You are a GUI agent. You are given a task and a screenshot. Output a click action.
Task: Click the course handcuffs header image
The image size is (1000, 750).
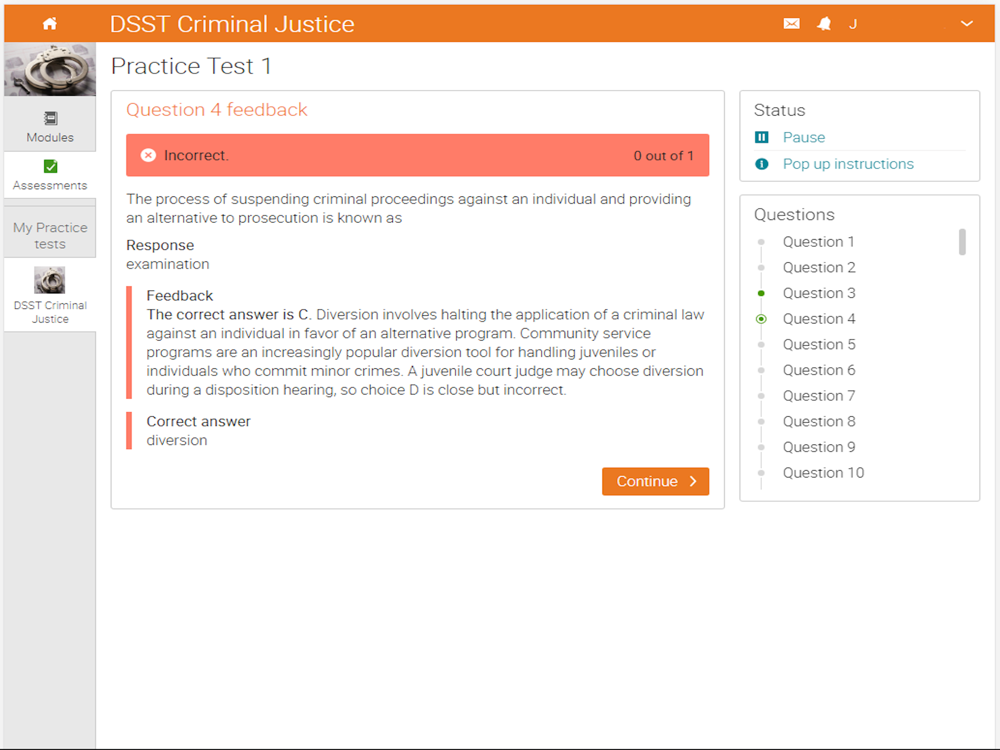pyautogui.click(x=50, y=70)
